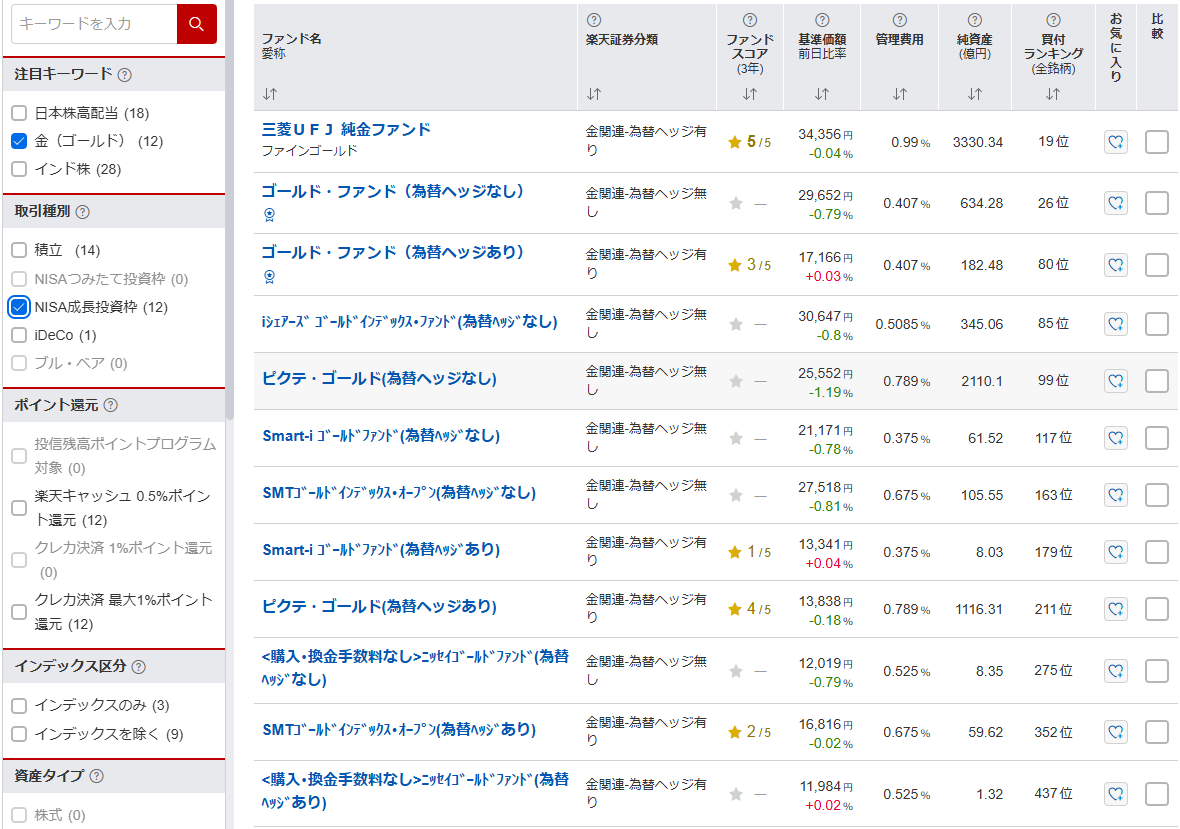1180x829 pixels.
Task: Favorite heart for SMTゴールドインデックス(為替ヘッジなし)
Action: pos(1116,495)
